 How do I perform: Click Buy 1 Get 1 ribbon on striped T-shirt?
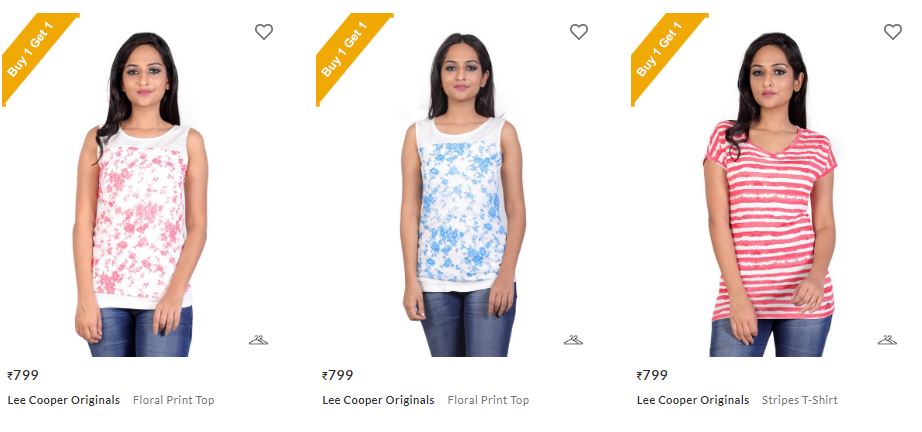point(662,52)
